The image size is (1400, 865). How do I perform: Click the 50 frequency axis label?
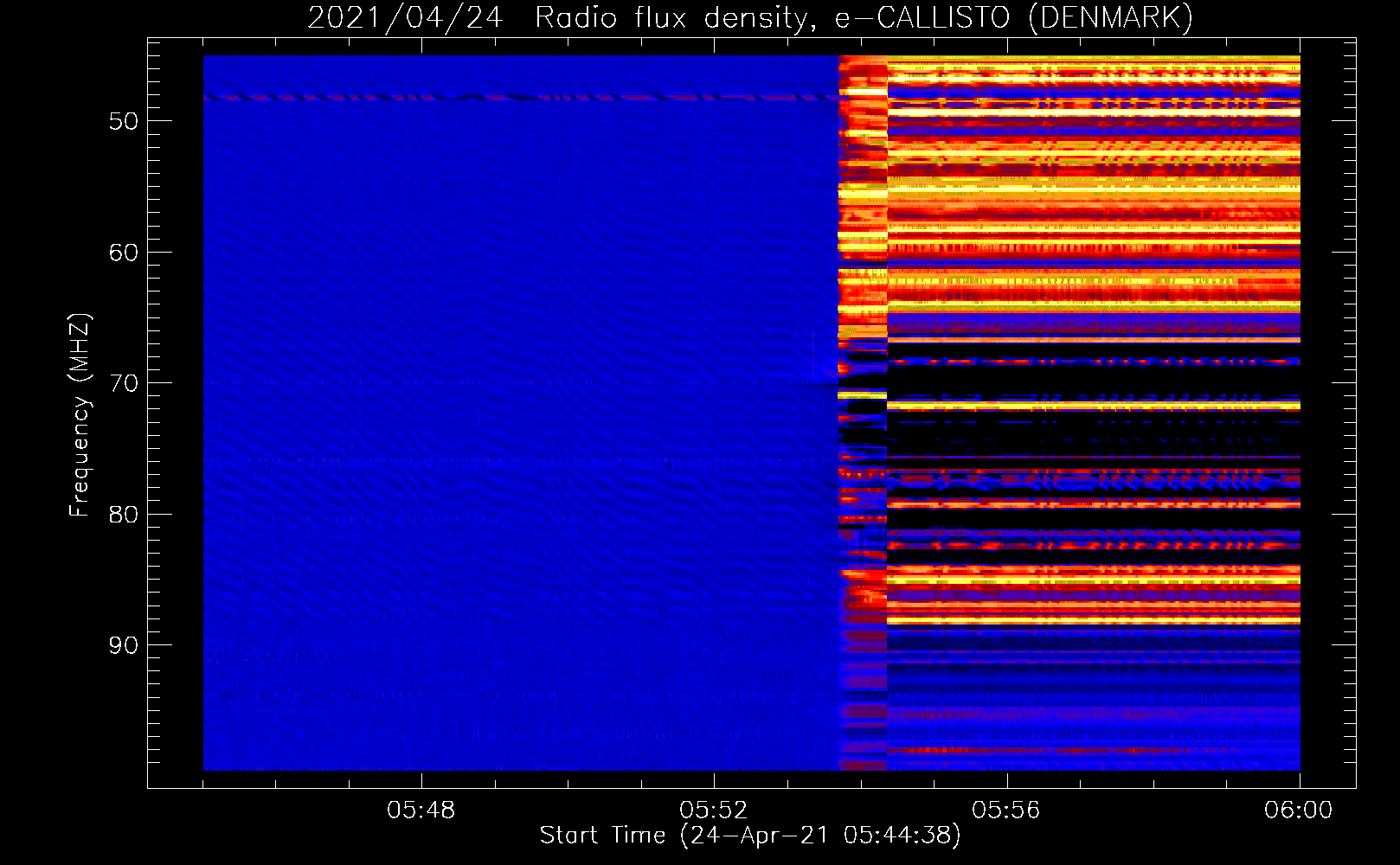[124, 121]
